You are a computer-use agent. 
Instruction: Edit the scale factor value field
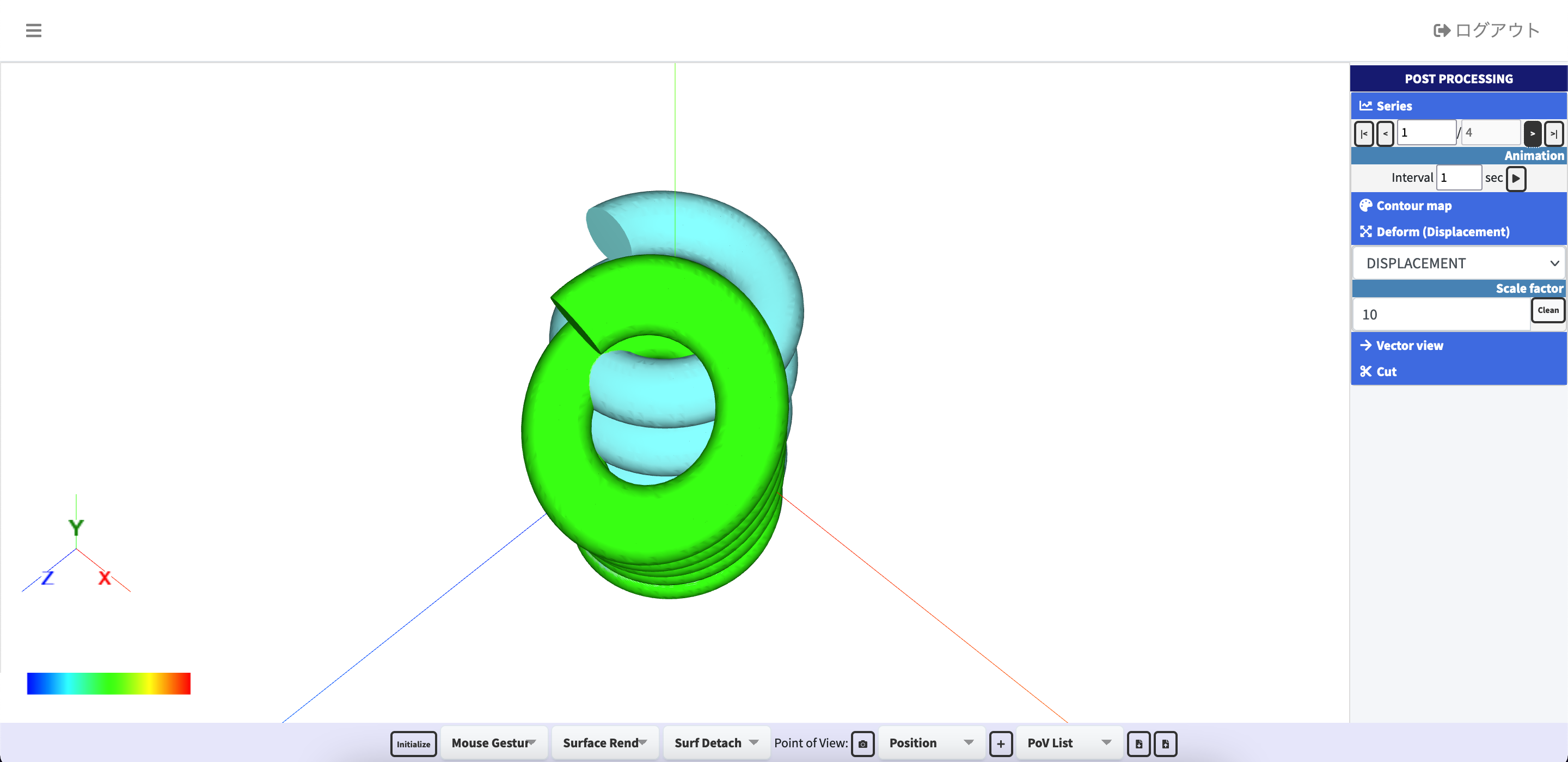click(x=1440, y=315)
